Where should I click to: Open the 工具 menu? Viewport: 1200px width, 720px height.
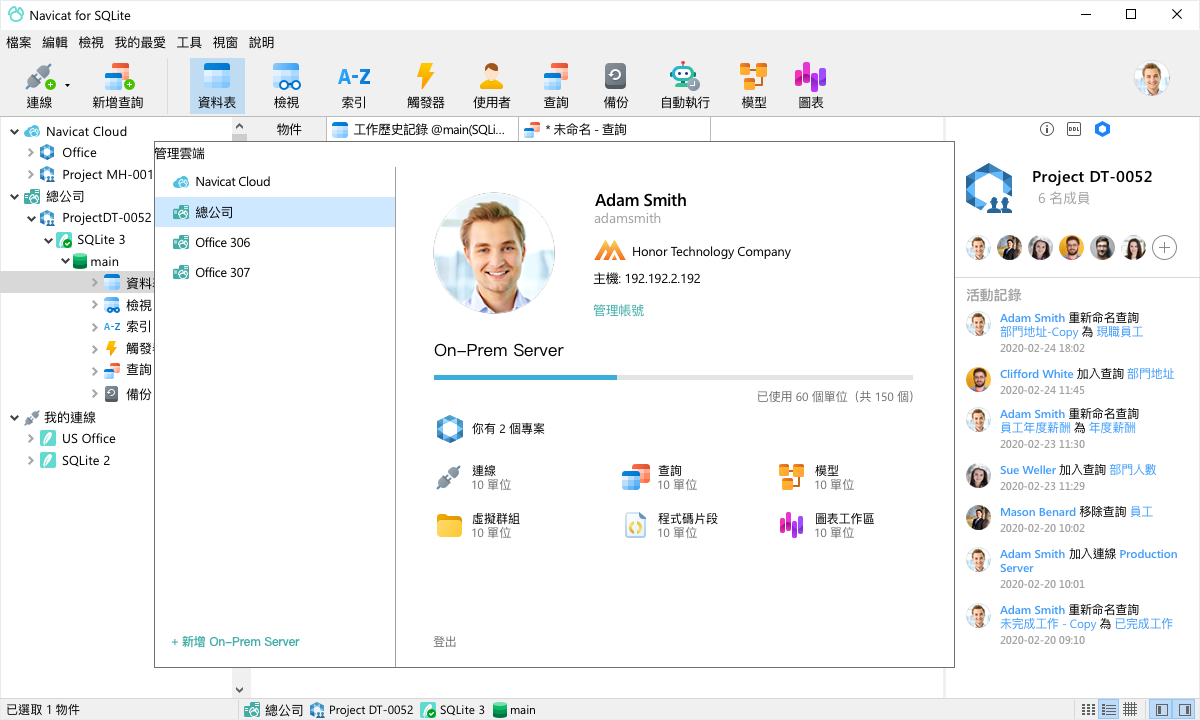click(189, 43)
